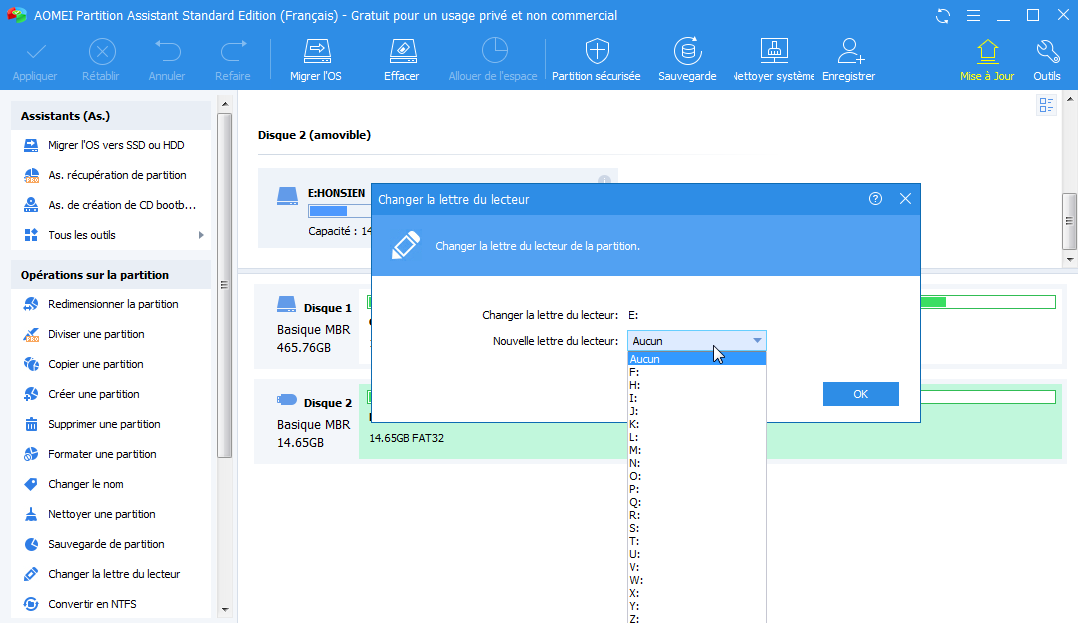Viewport: 1078px width, 623px height.
Task: Close the Changer la lettre dialog
Action: click(x=905, y=199)
